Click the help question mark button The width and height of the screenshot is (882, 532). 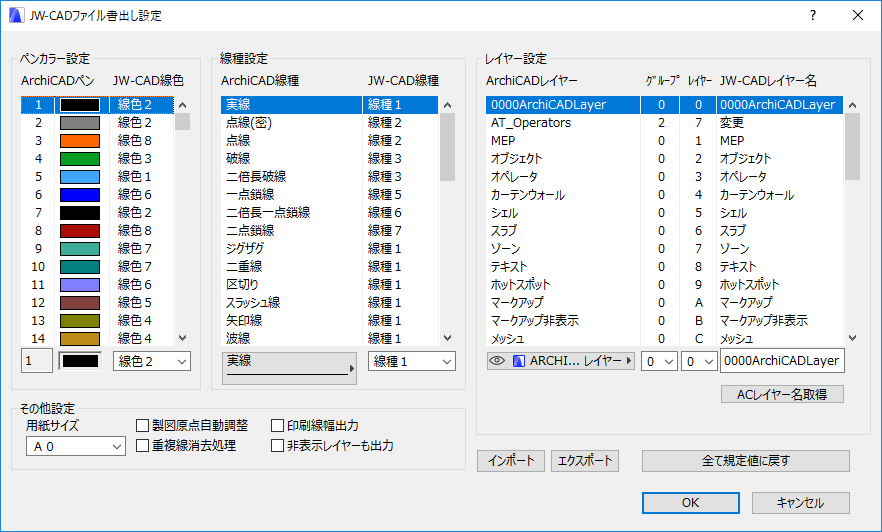pos(813,15)
